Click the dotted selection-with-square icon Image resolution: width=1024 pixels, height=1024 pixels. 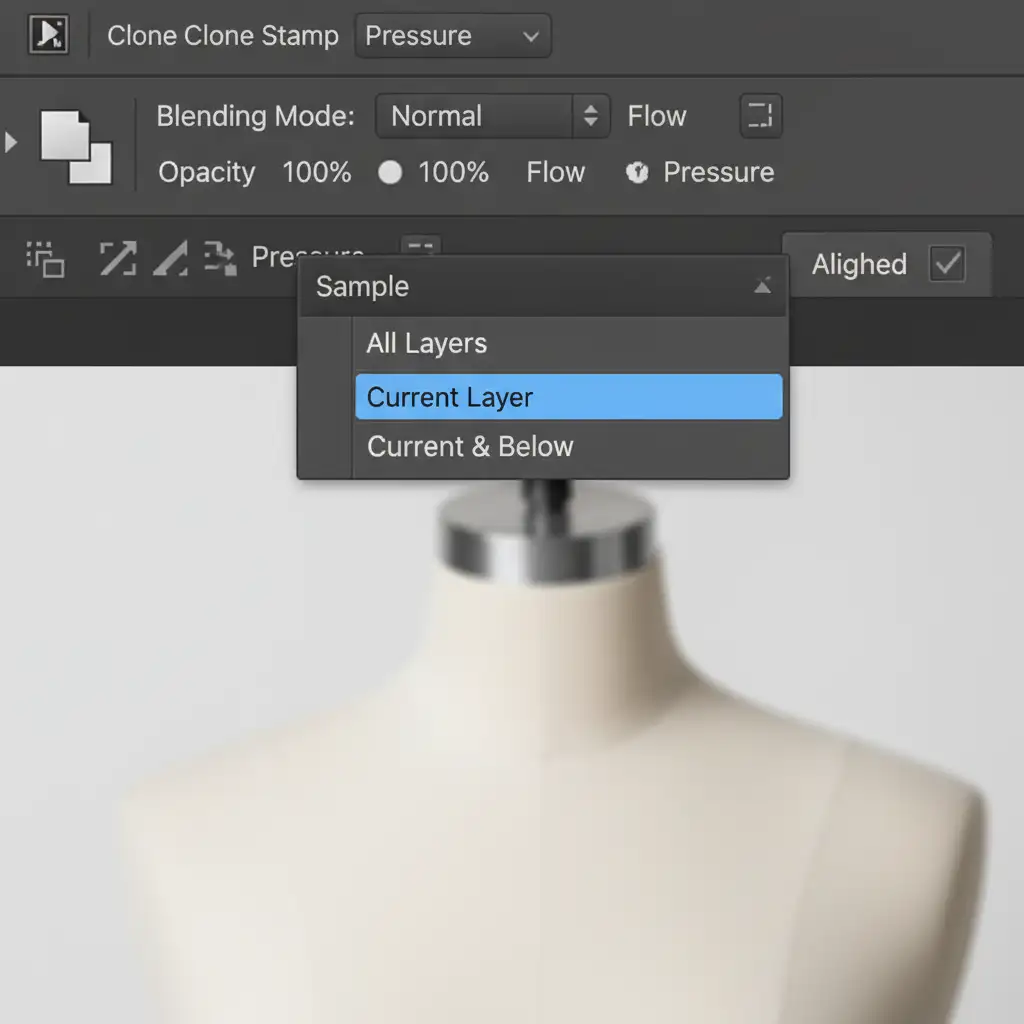click(x=45, y=259)
